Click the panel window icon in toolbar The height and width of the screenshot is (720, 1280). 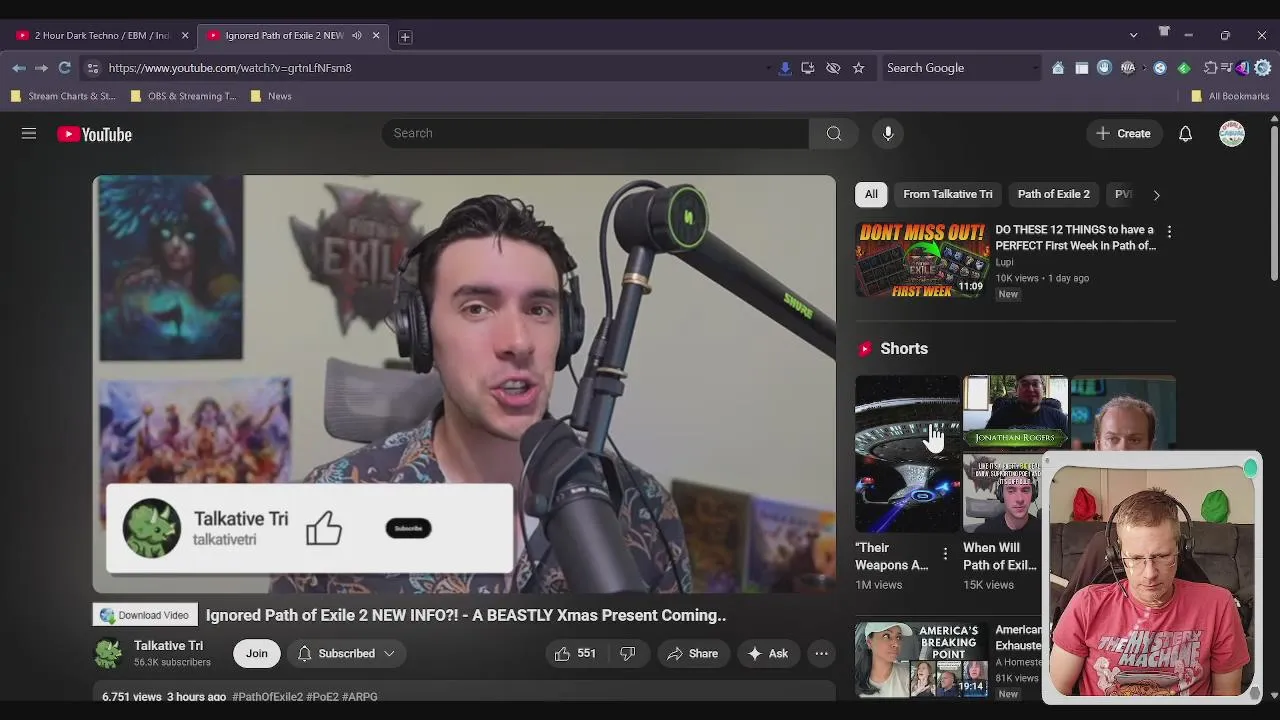[x=1082, y=68]
